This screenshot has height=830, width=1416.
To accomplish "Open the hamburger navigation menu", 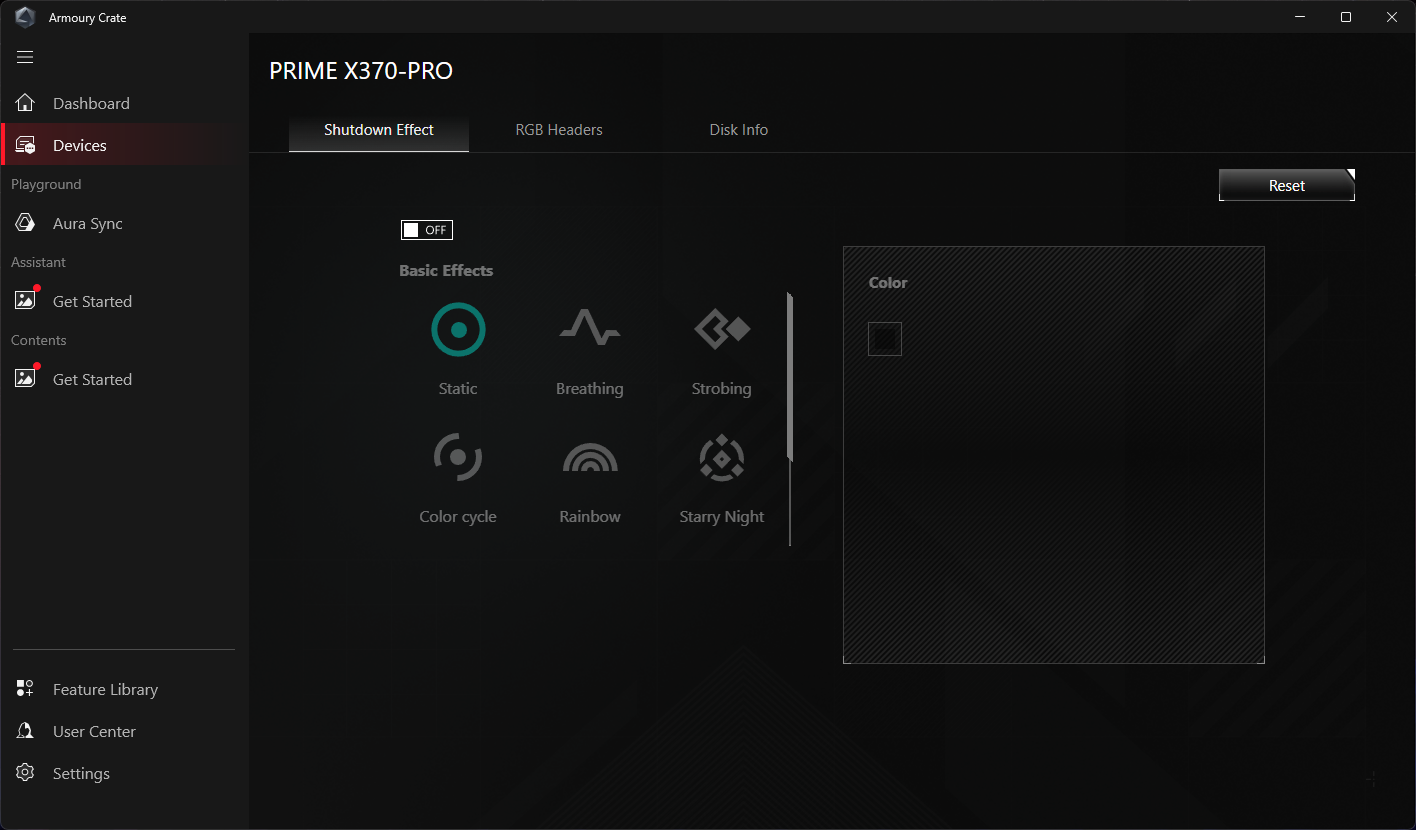I will pos(25,57).
